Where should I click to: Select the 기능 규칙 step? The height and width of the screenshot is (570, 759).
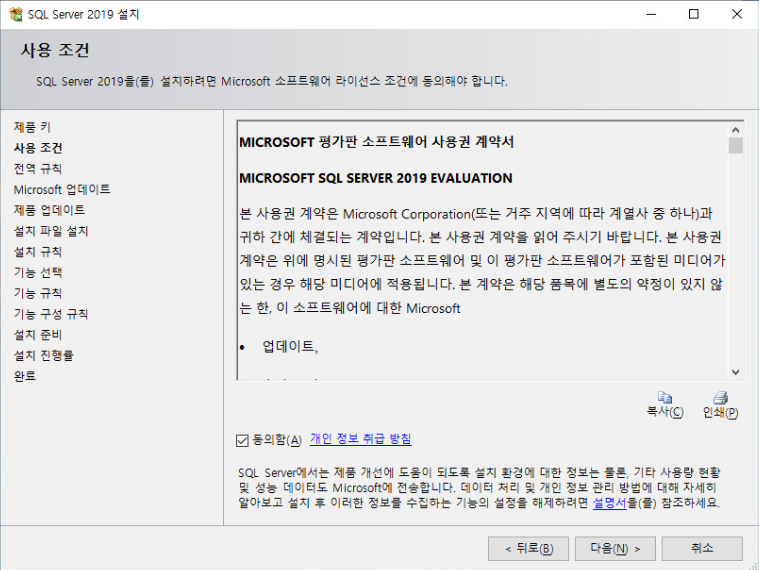pyautogui.click(x=38, y=293)
